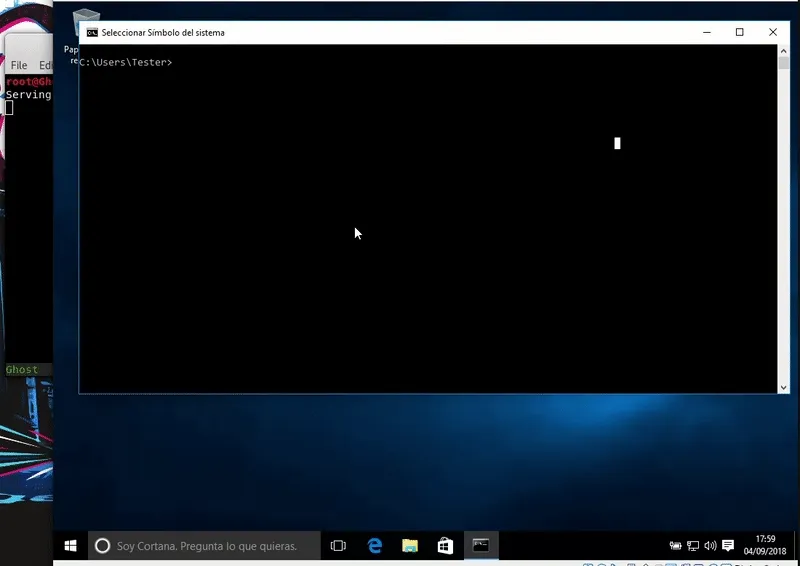Screen dimensions: 800x566
Task: Click the Cortana search box
Action: tap(205, 546)
